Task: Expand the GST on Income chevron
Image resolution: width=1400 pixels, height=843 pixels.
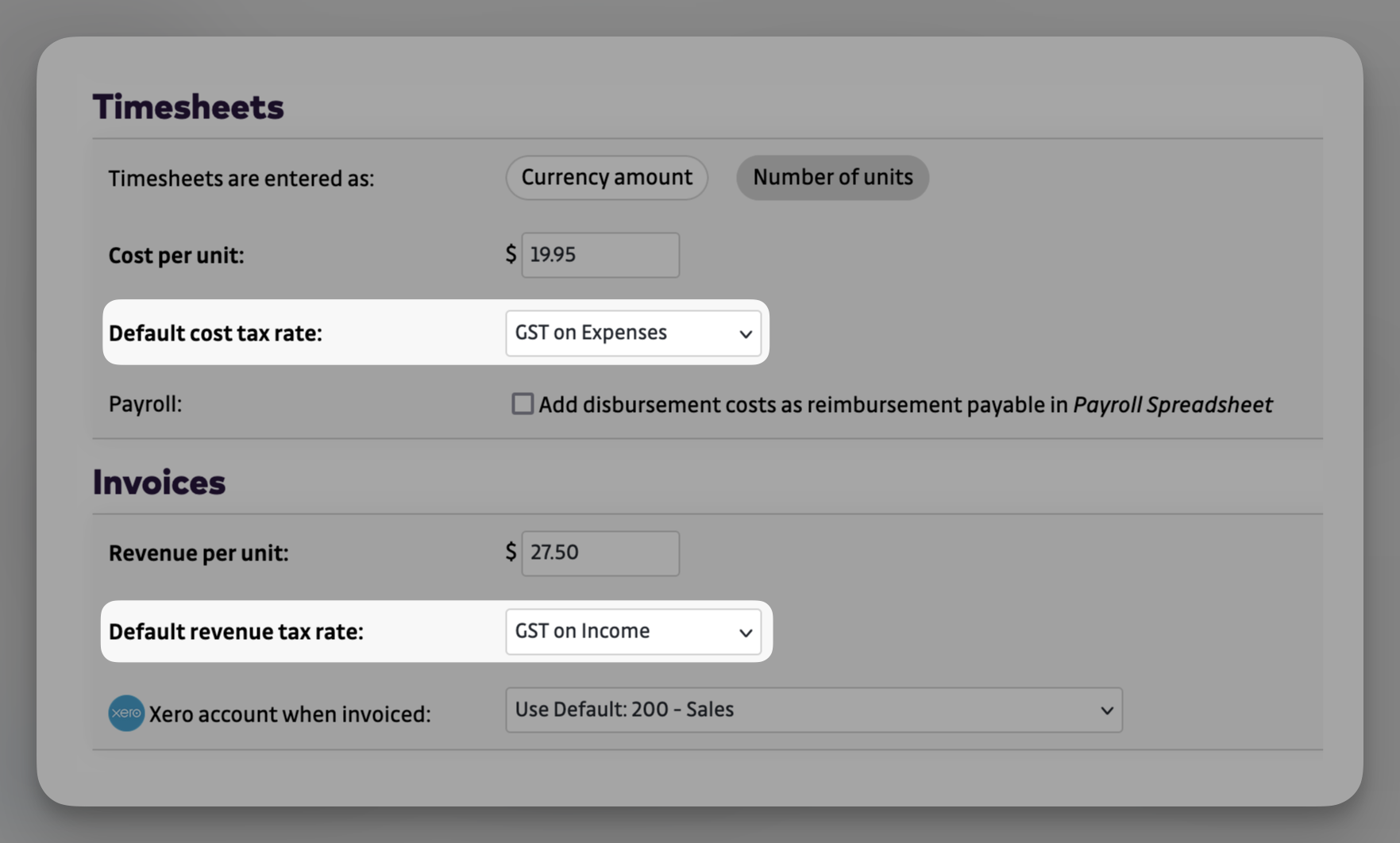Action: (x=744, y=633)
